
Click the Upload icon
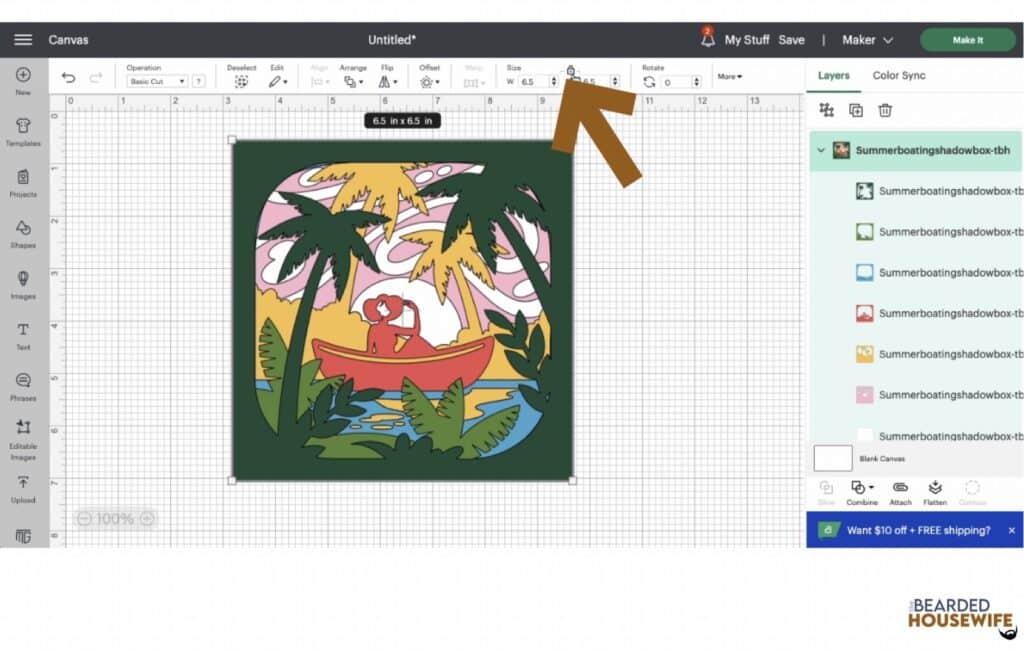23,489
